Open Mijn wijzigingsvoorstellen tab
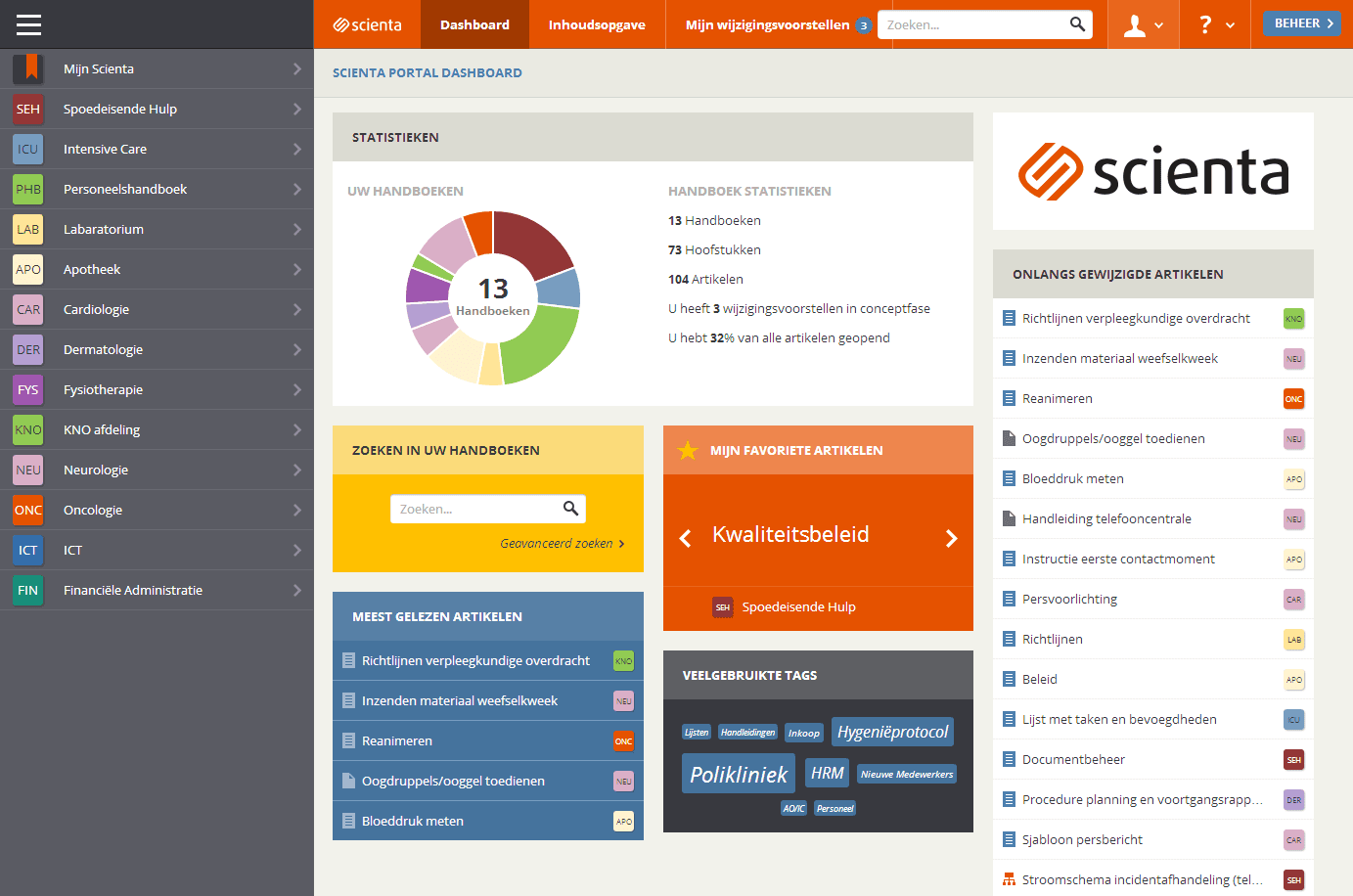The width and height of the screenshot is (1353, 896). click(778, 24)
